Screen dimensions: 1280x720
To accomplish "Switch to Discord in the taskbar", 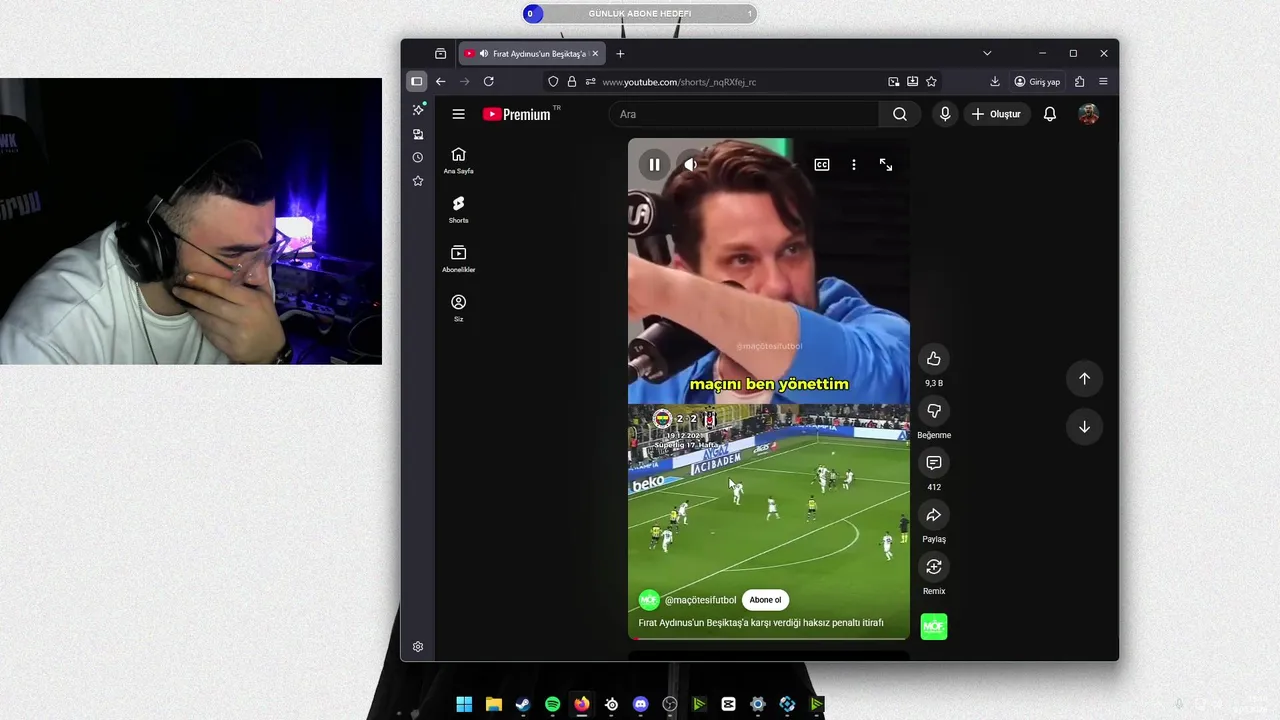I will (640, 705).
